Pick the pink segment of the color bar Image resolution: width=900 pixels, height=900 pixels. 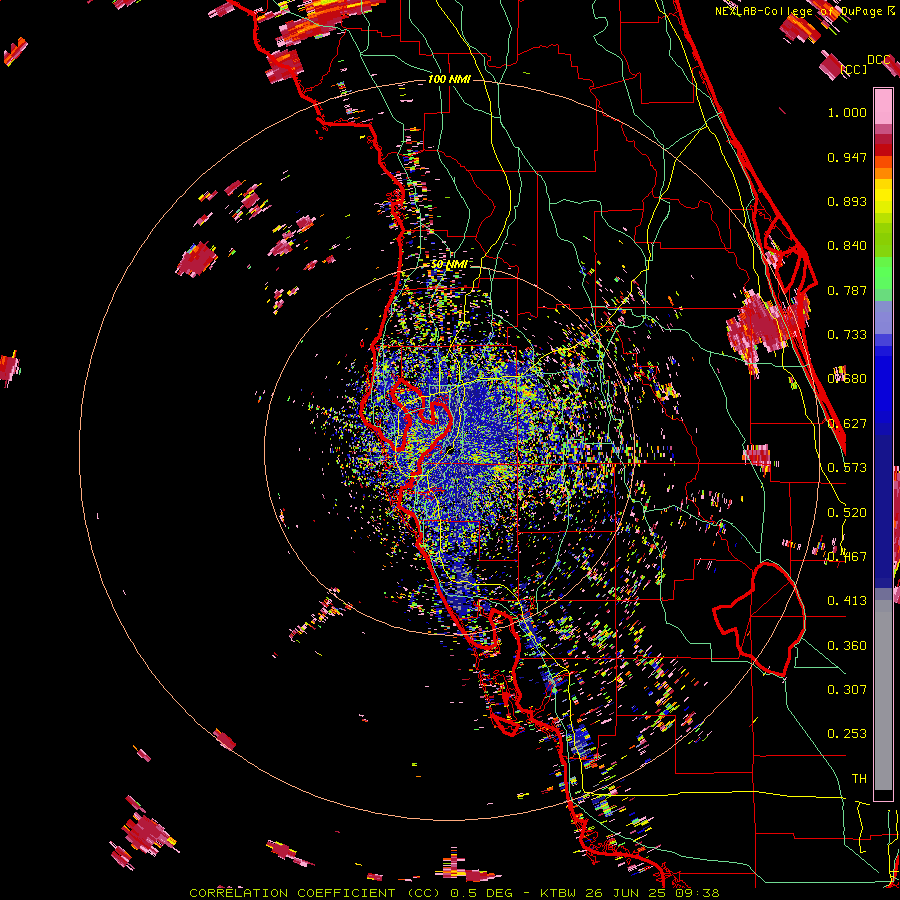point(883,106)
